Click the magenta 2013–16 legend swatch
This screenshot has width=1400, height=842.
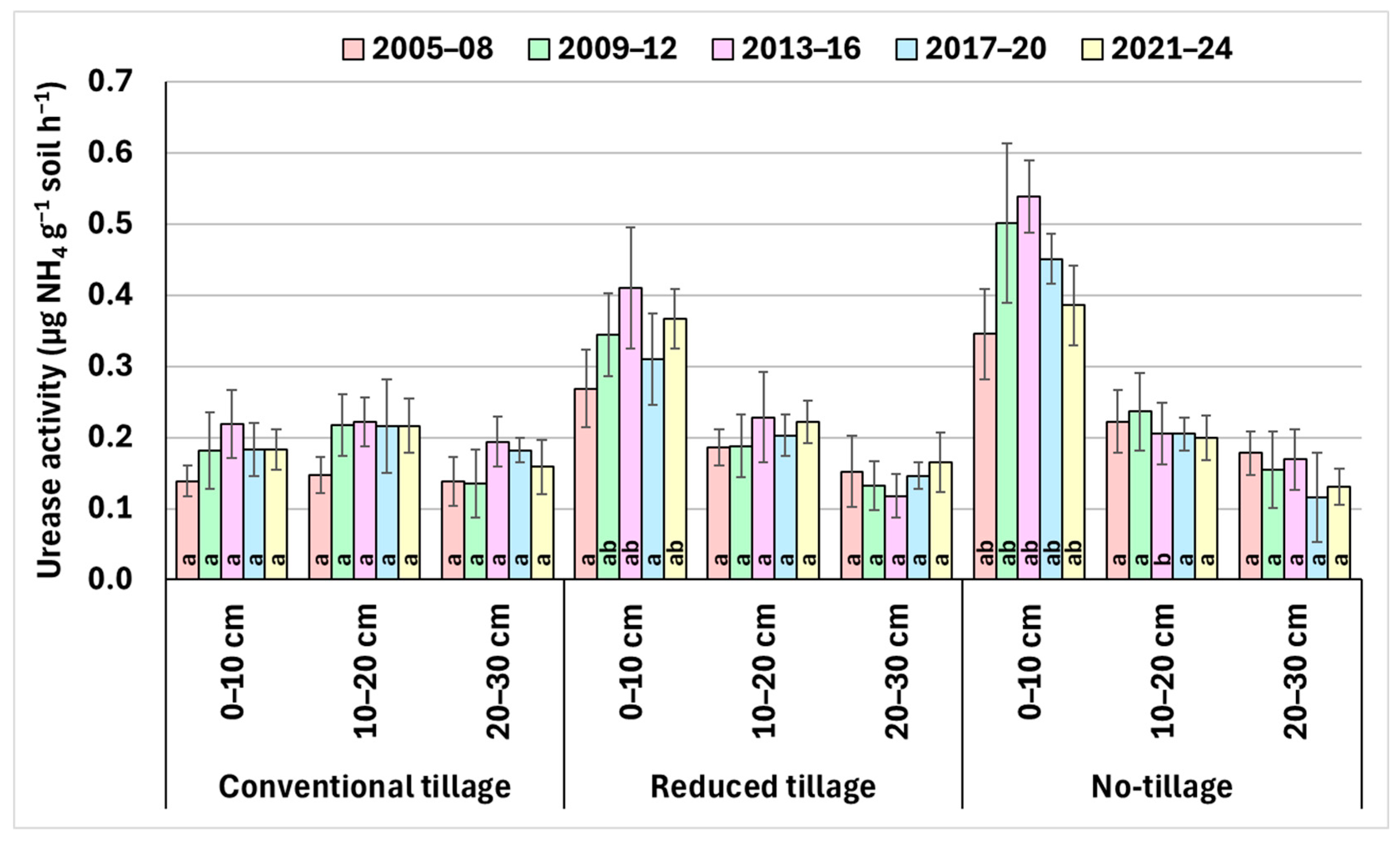[x=722, y=49]
